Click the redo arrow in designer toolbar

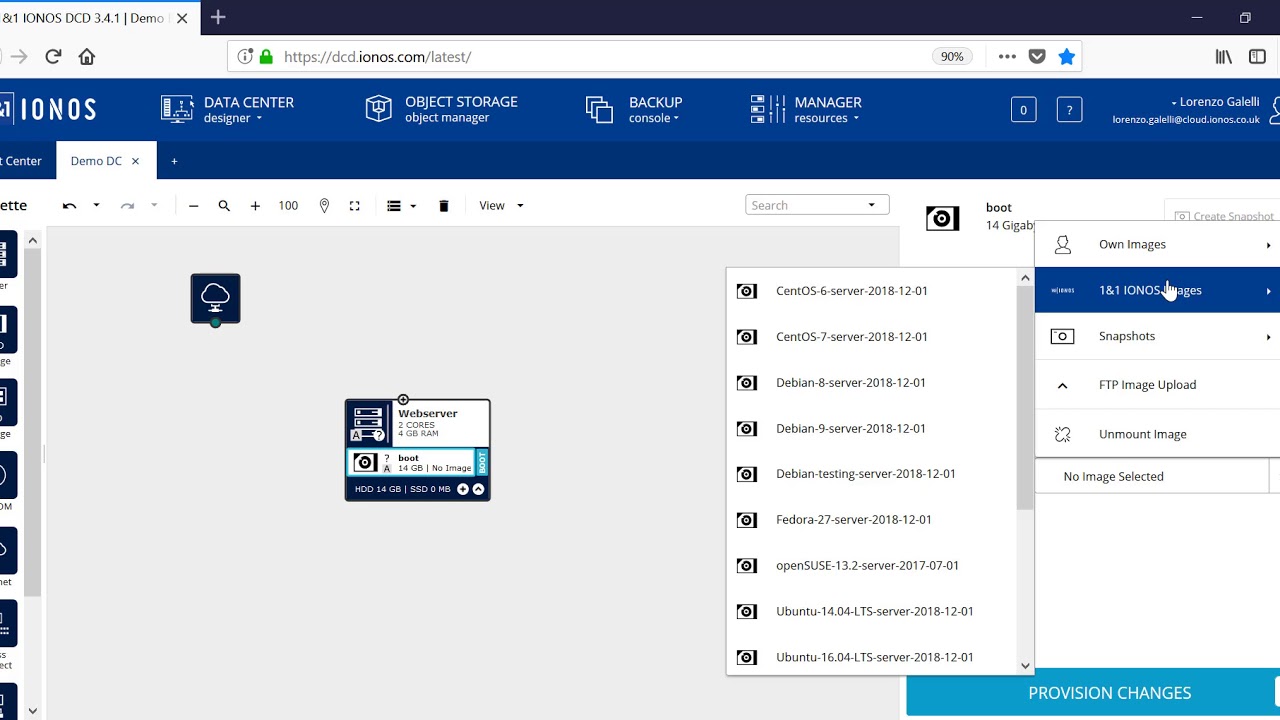pyautogui.click(x=127, y=205)
